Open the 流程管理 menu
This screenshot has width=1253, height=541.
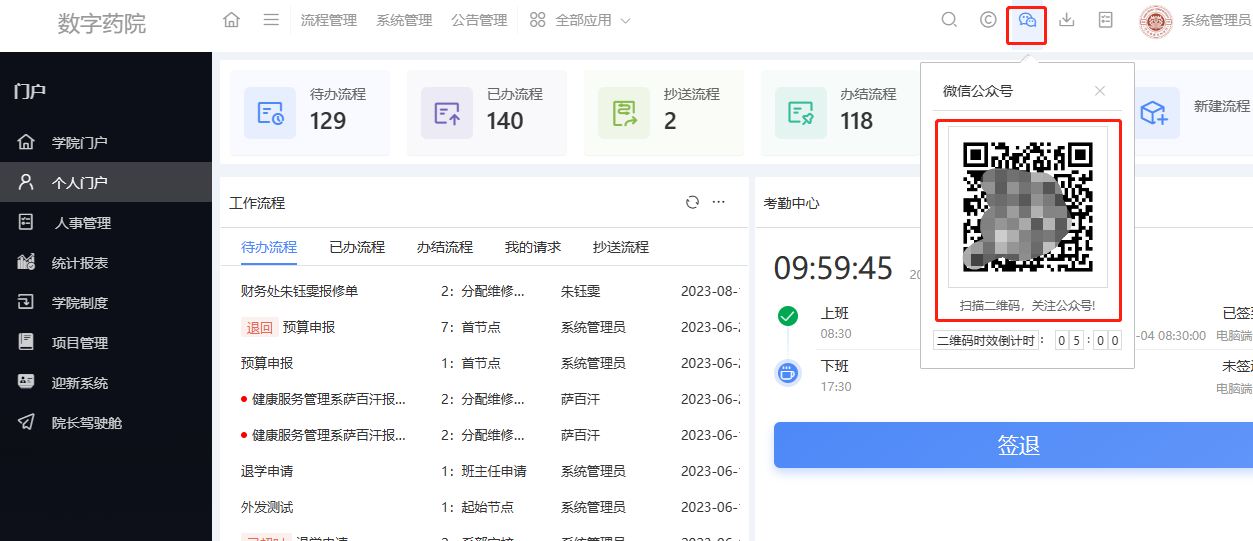click(x=329, y=20)
